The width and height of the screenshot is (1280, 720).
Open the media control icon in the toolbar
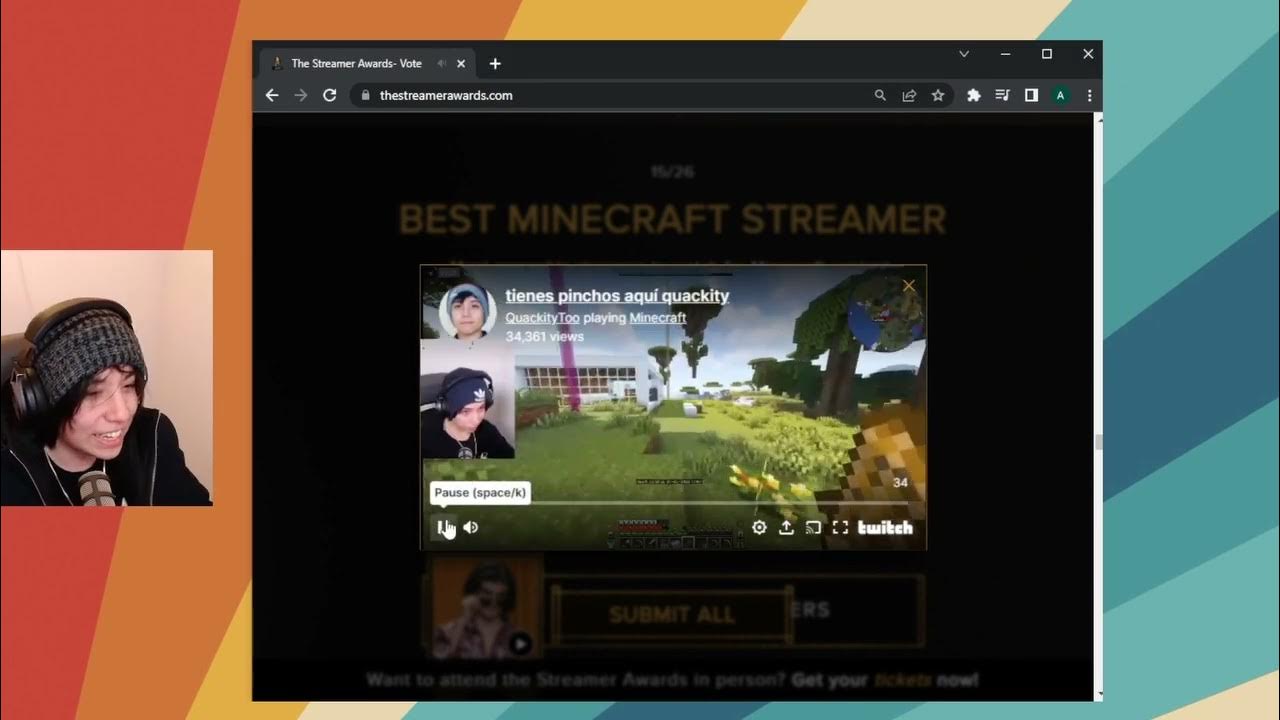(x=1002, y=95)
